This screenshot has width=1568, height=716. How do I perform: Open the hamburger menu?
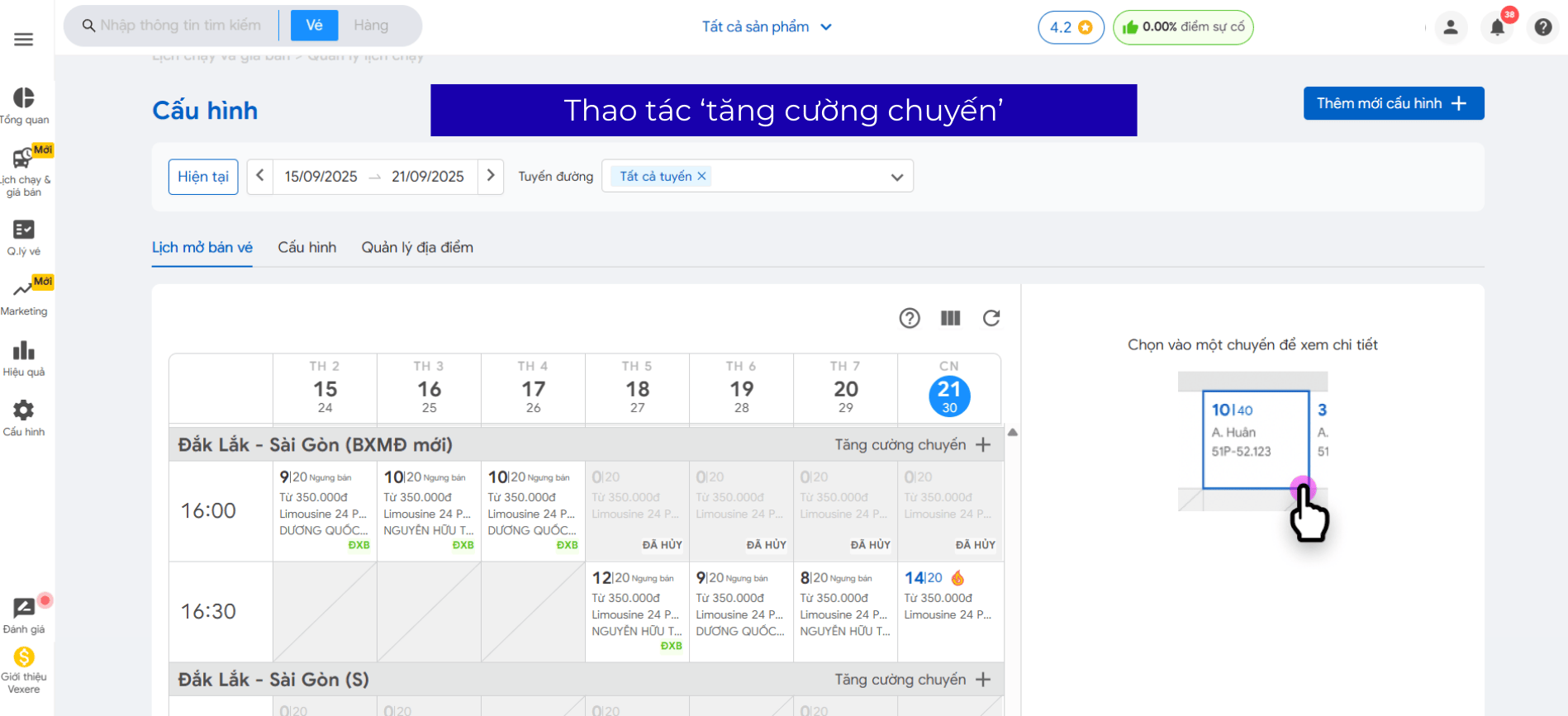point(24,39)
